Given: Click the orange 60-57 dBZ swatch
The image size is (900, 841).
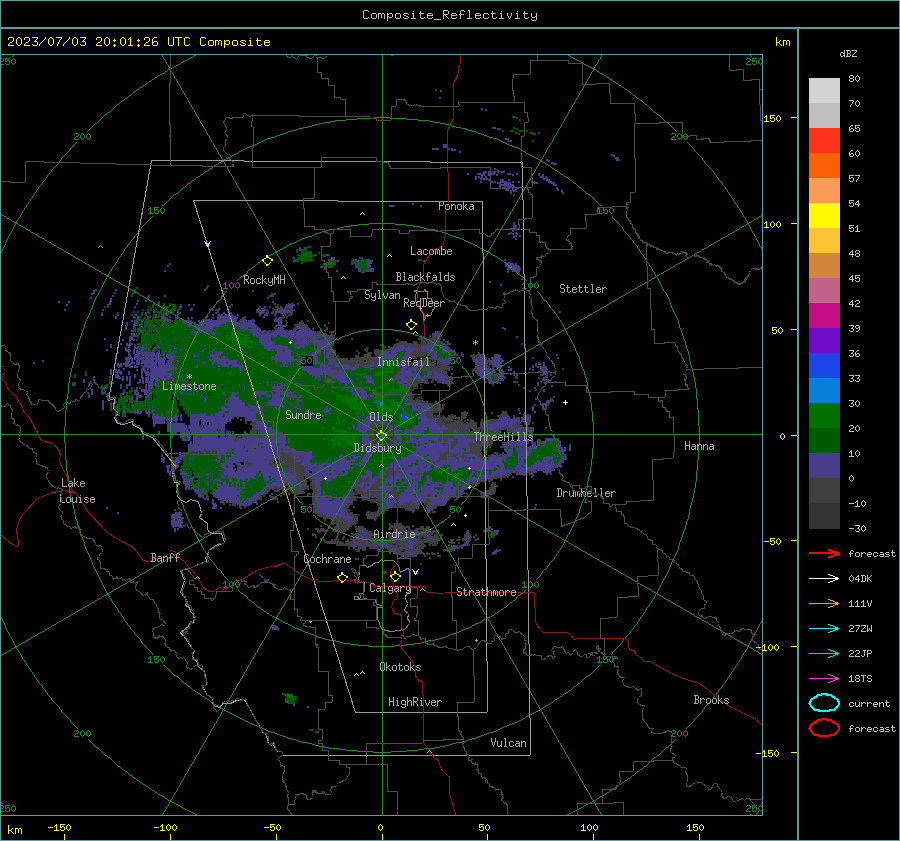Looking at the screenshot, I should (x=824, y=166).
